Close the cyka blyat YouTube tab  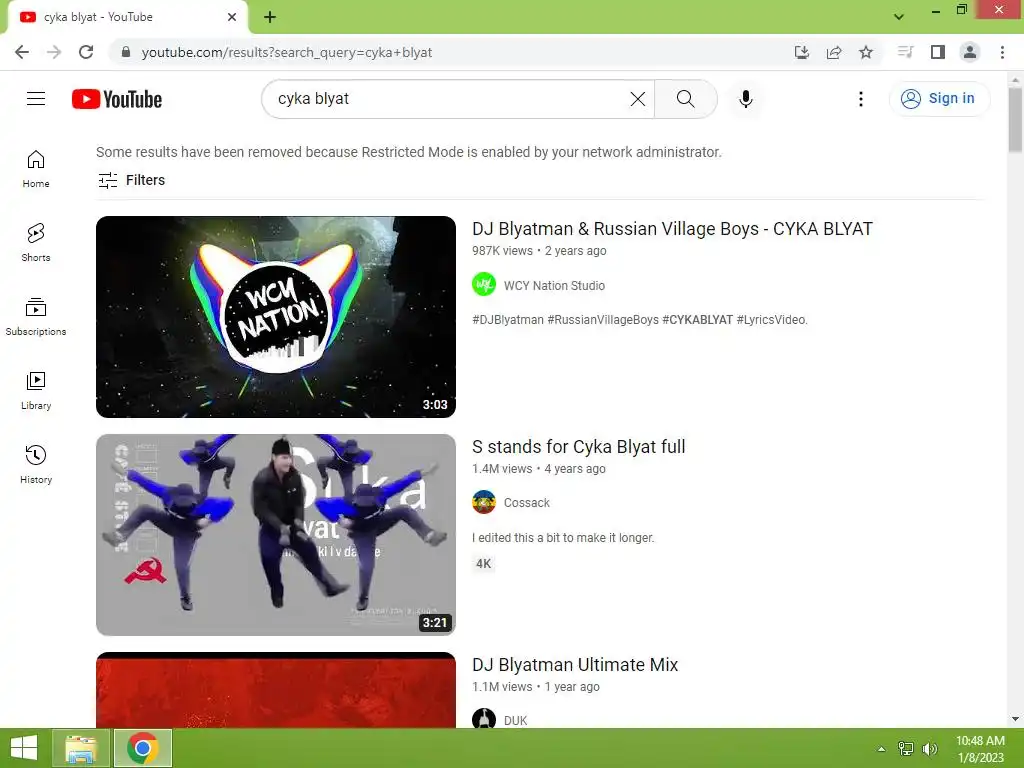pyautogui.click(x=232, y=17)
